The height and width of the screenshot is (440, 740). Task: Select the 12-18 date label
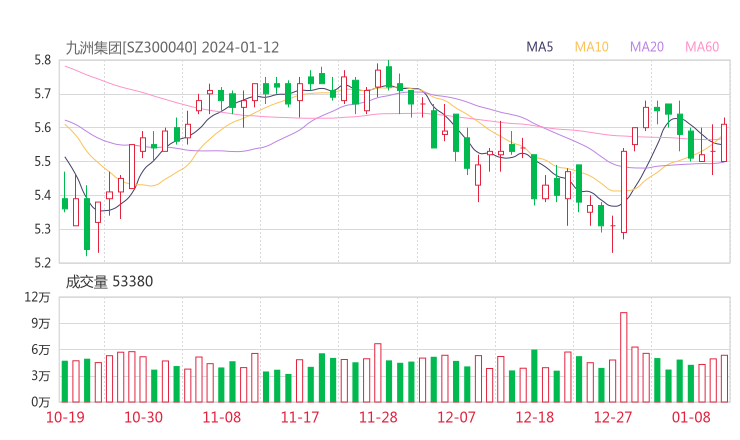pyautogui.click(x=535, y=417)
